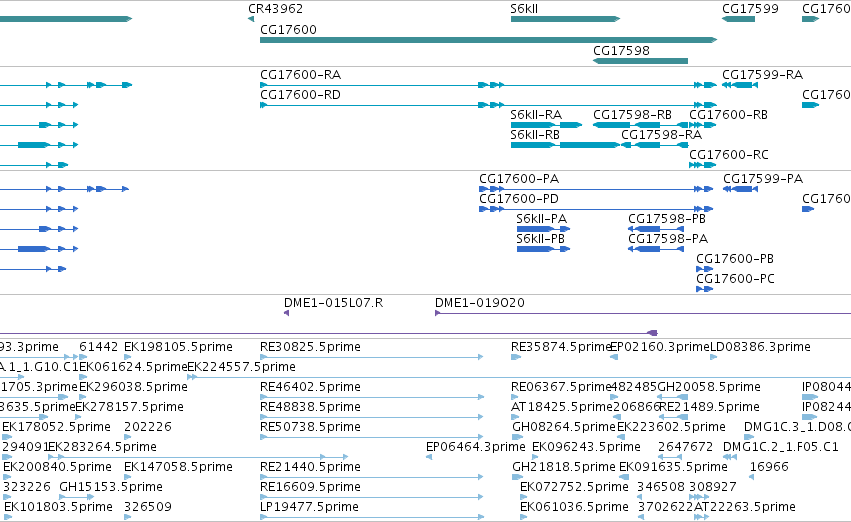Open the EK096243.5prime EST label

pos(586,447)
